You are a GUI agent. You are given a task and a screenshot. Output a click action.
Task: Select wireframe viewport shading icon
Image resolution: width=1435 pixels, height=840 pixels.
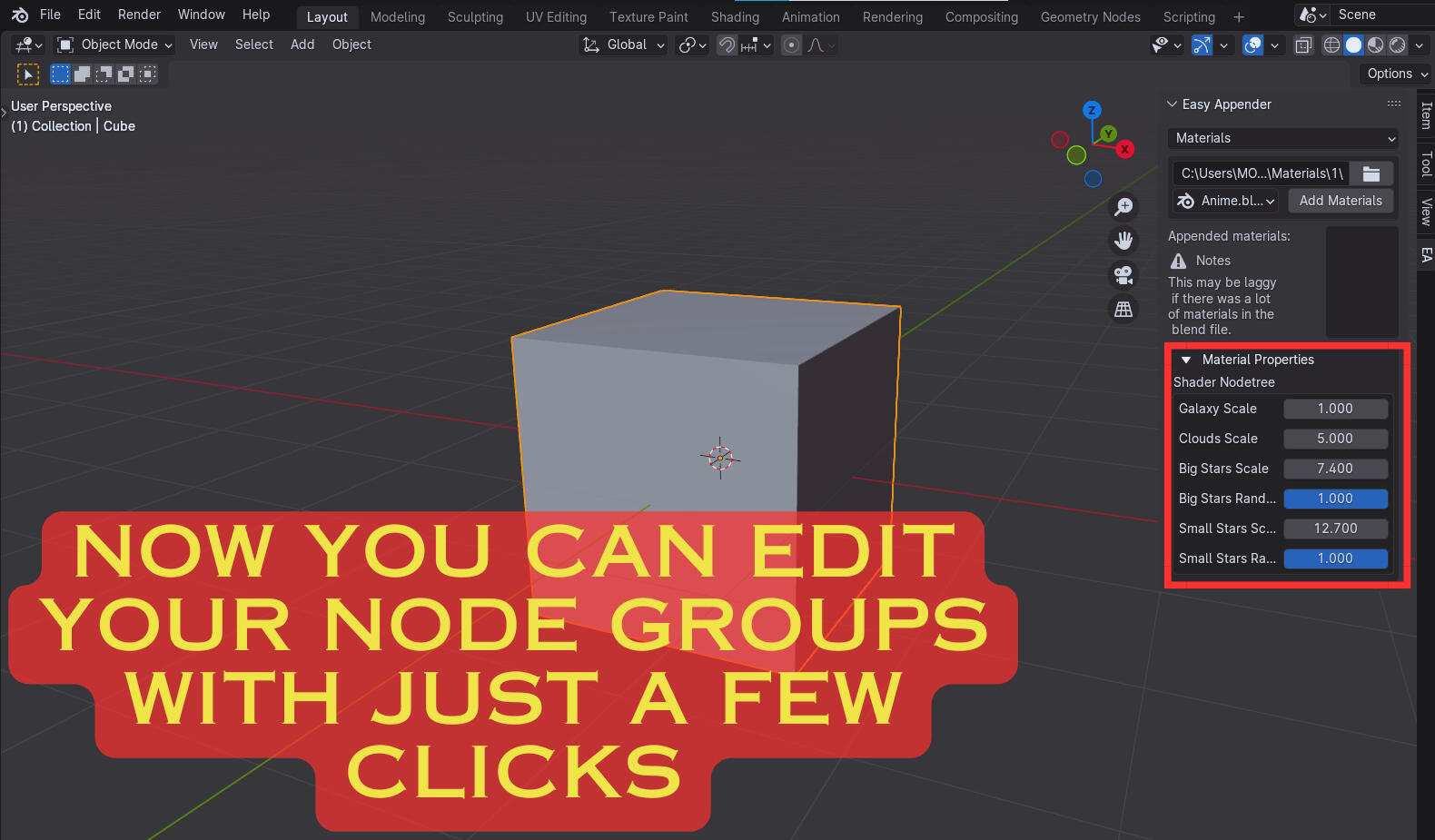1331,45
